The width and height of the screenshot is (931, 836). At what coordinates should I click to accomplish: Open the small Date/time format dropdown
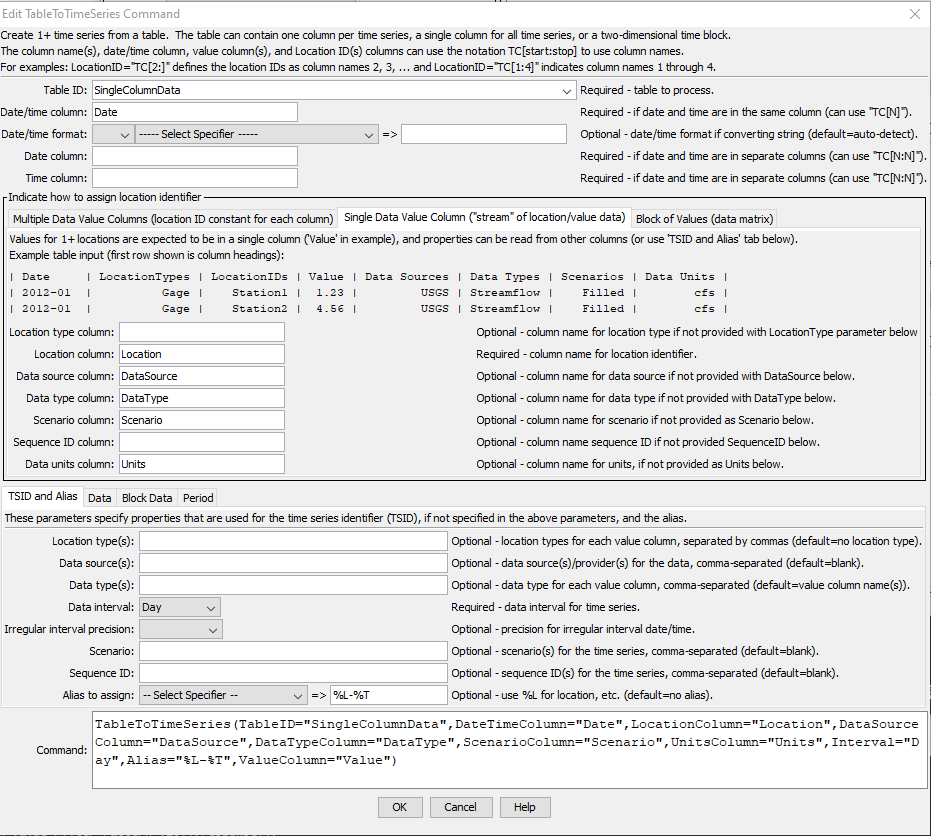click(x=113, y=134)
